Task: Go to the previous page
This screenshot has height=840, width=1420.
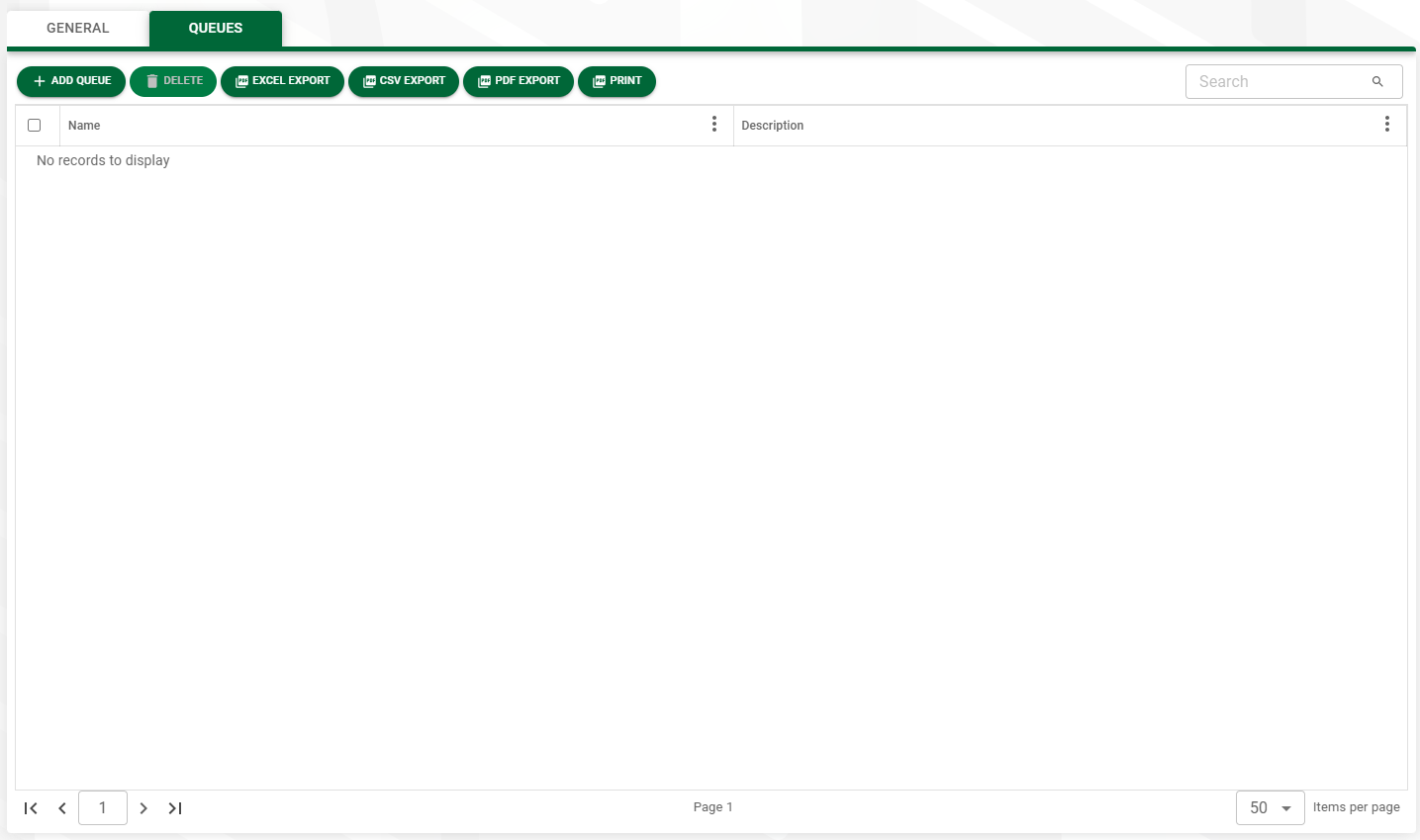Action: 62,808
